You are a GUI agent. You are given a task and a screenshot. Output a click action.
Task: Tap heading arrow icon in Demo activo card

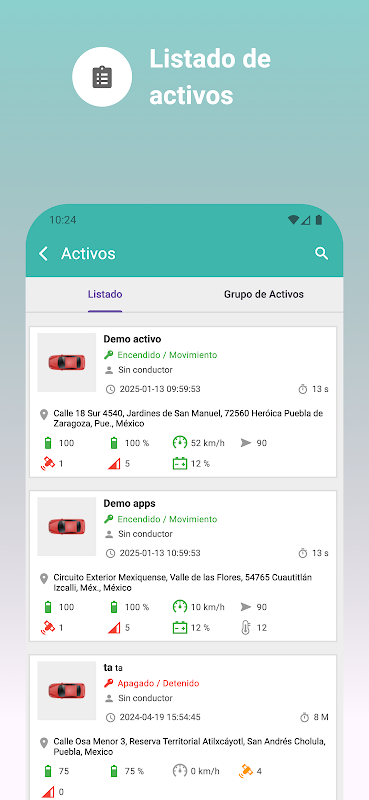click(x=246, y=443)
